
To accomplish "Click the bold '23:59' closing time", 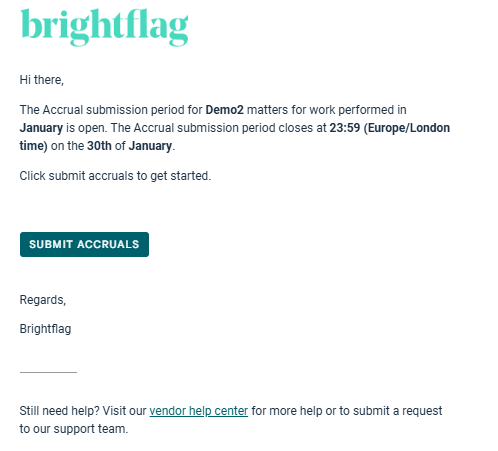I will [x=345, y=128].
